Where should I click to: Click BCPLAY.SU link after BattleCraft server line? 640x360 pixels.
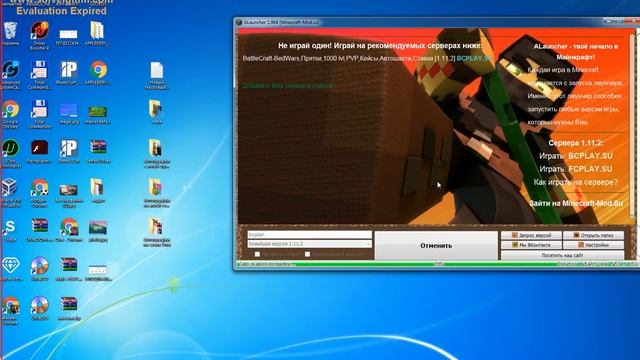[x=473, y=58]
